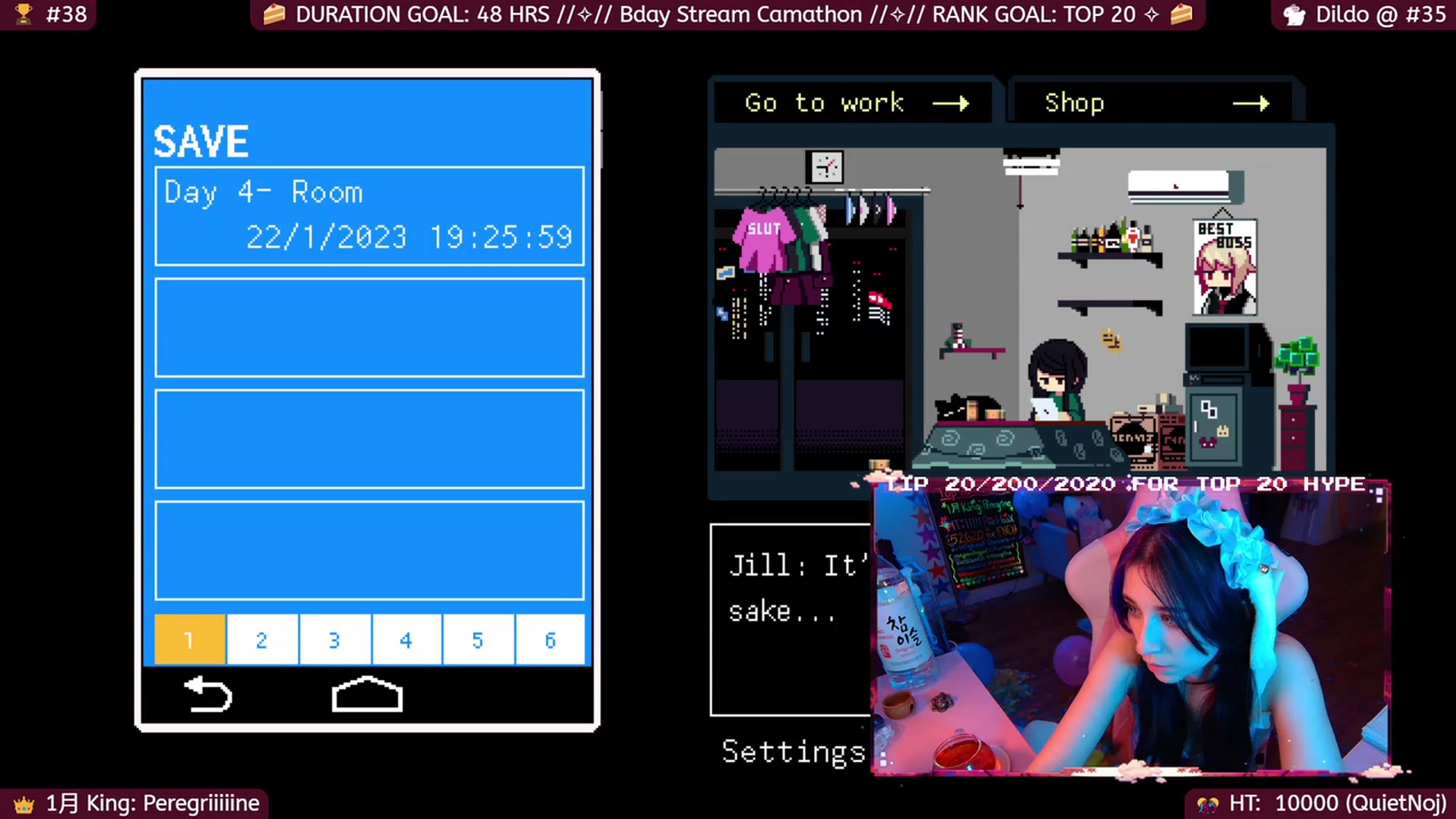Select the third empty save slot
This screenshot has width=1456, height=819.
[x=369, y=438]
